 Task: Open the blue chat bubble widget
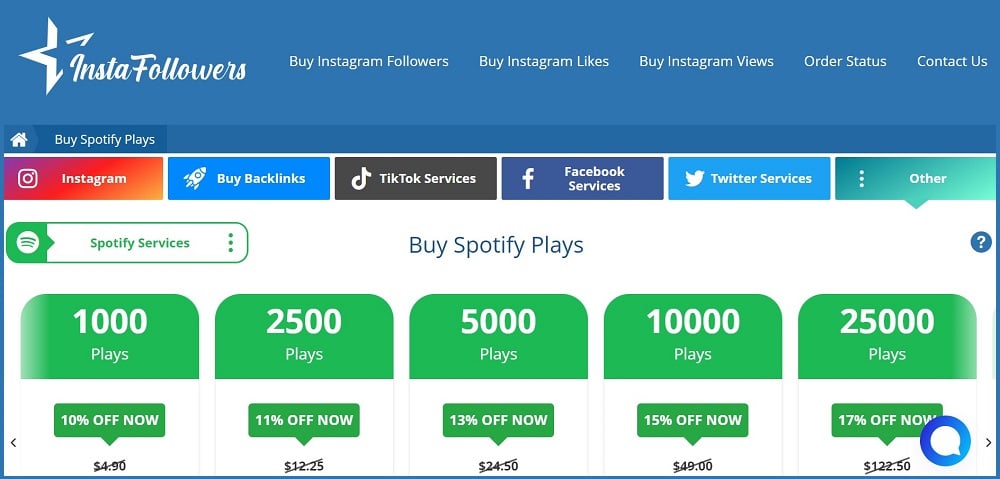(x=945, y=441)
